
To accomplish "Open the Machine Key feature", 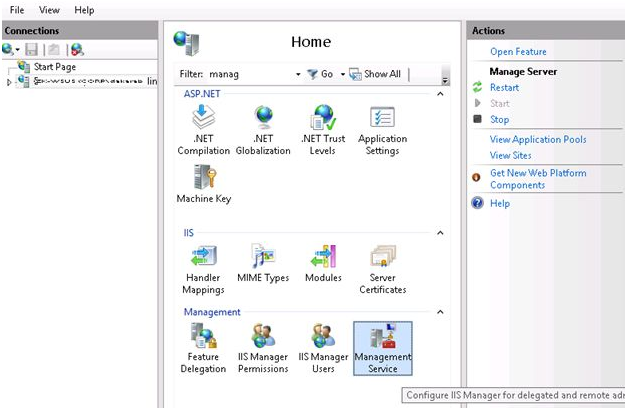I will pyautogui.click(x=204, y=184).
